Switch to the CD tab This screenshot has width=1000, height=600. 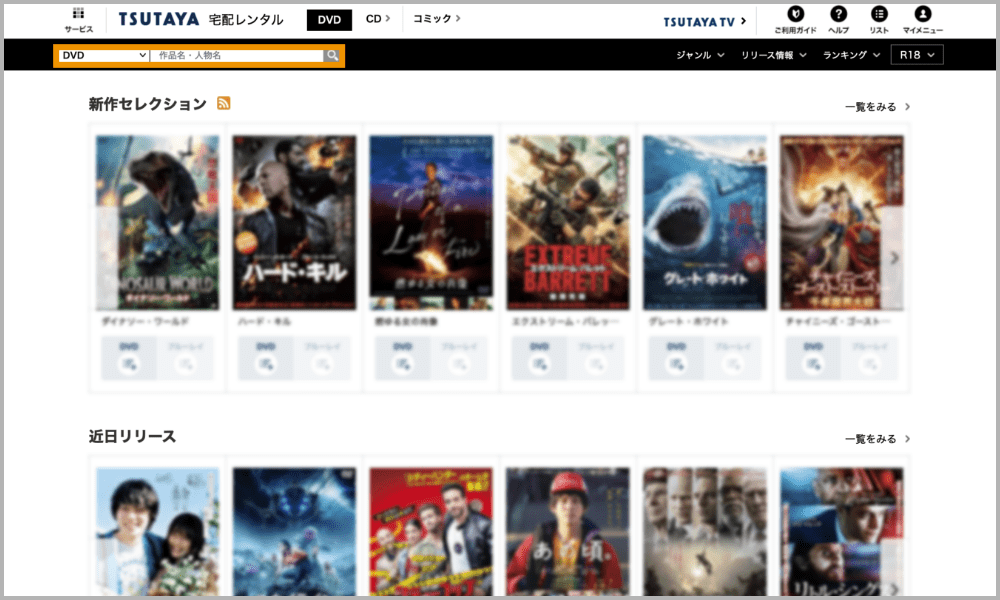coord(377,19)
